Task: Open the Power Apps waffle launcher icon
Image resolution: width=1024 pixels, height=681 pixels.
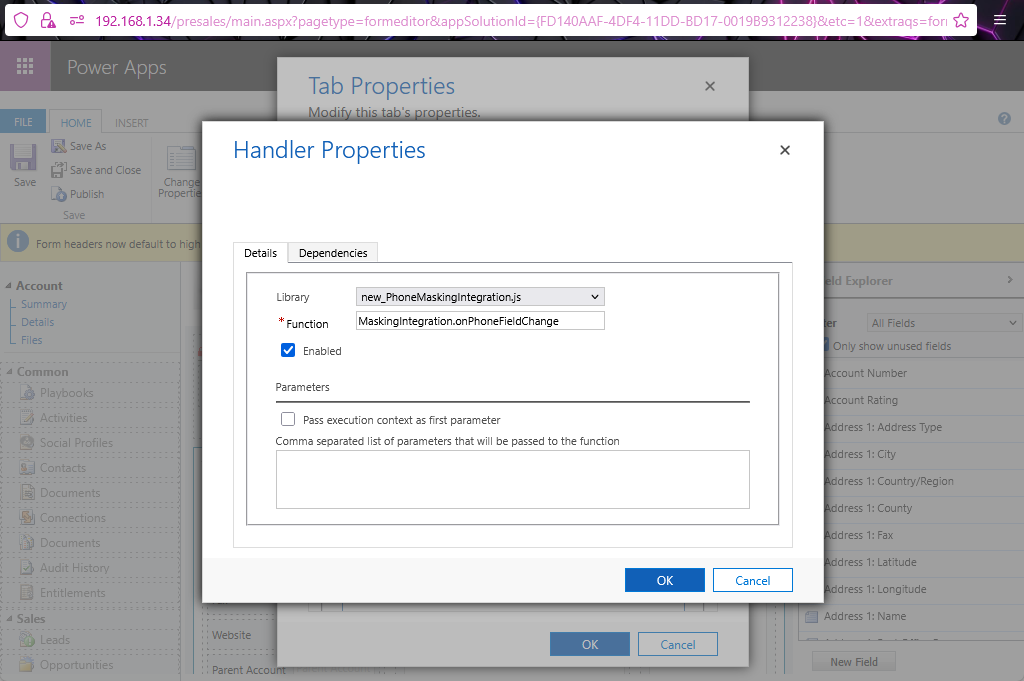Action: (x=25, y=68)
